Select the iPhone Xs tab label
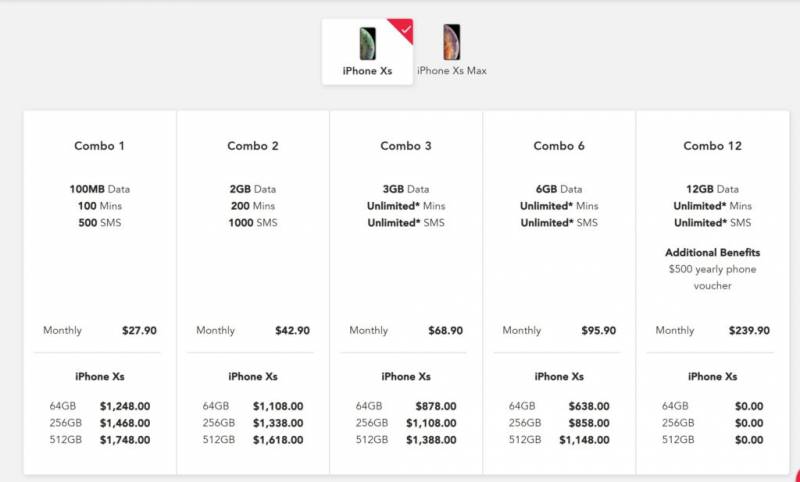The height and width of the screenshot is (482, 800). click(x=367, y=72)
